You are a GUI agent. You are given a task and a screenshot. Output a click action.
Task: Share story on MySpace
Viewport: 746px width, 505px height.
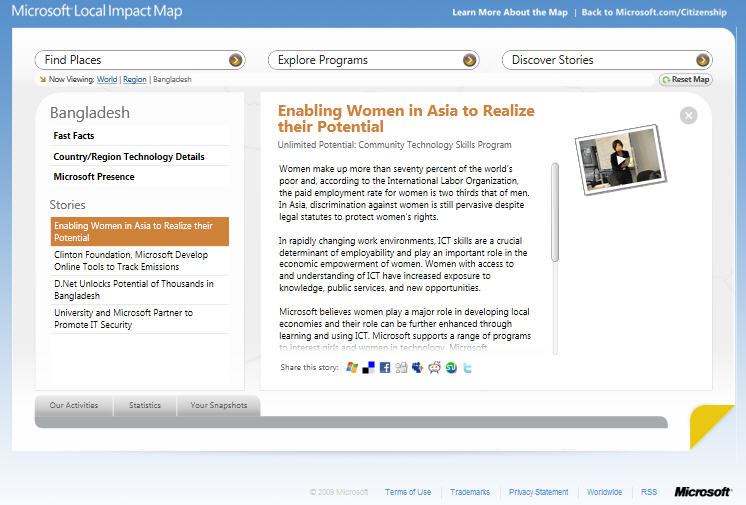pos(417,367)
